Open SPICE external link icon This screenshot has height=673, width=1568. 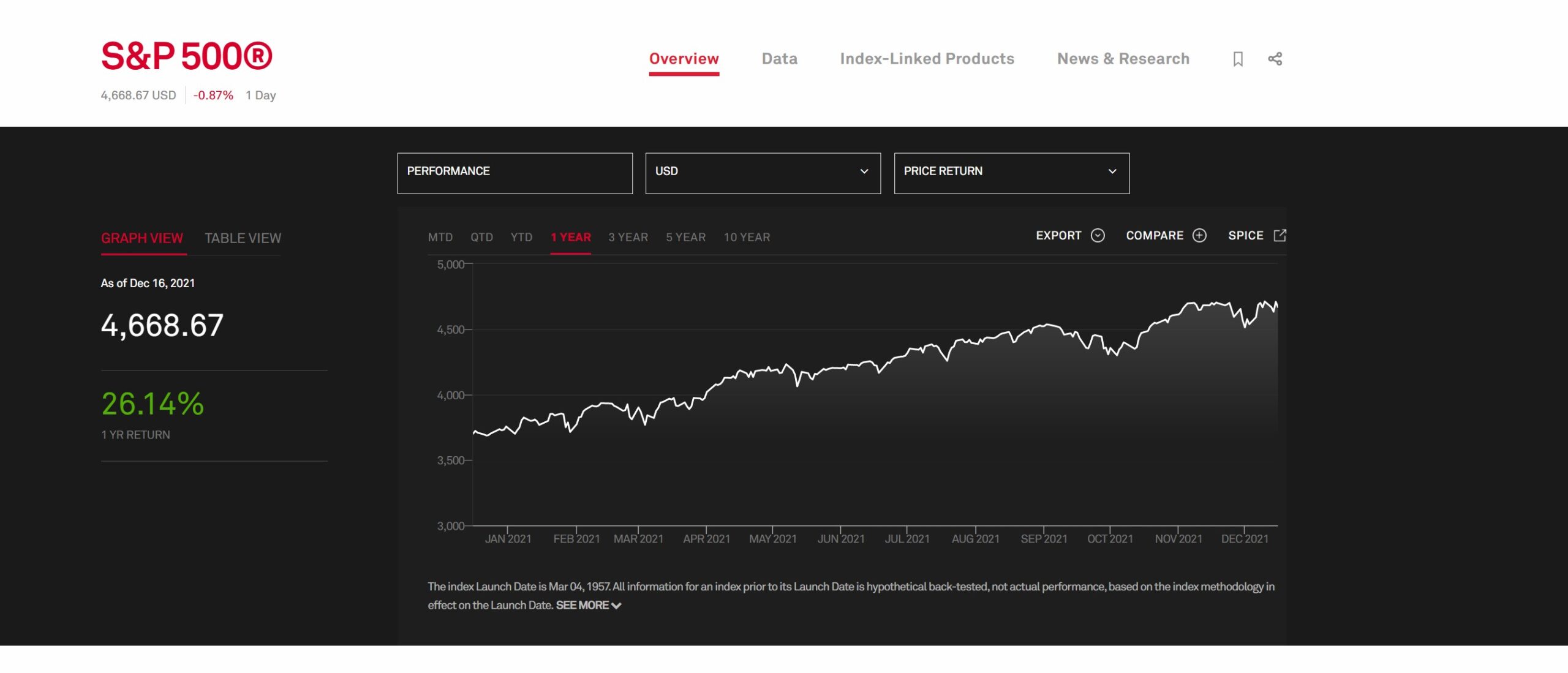[1280, 236]
